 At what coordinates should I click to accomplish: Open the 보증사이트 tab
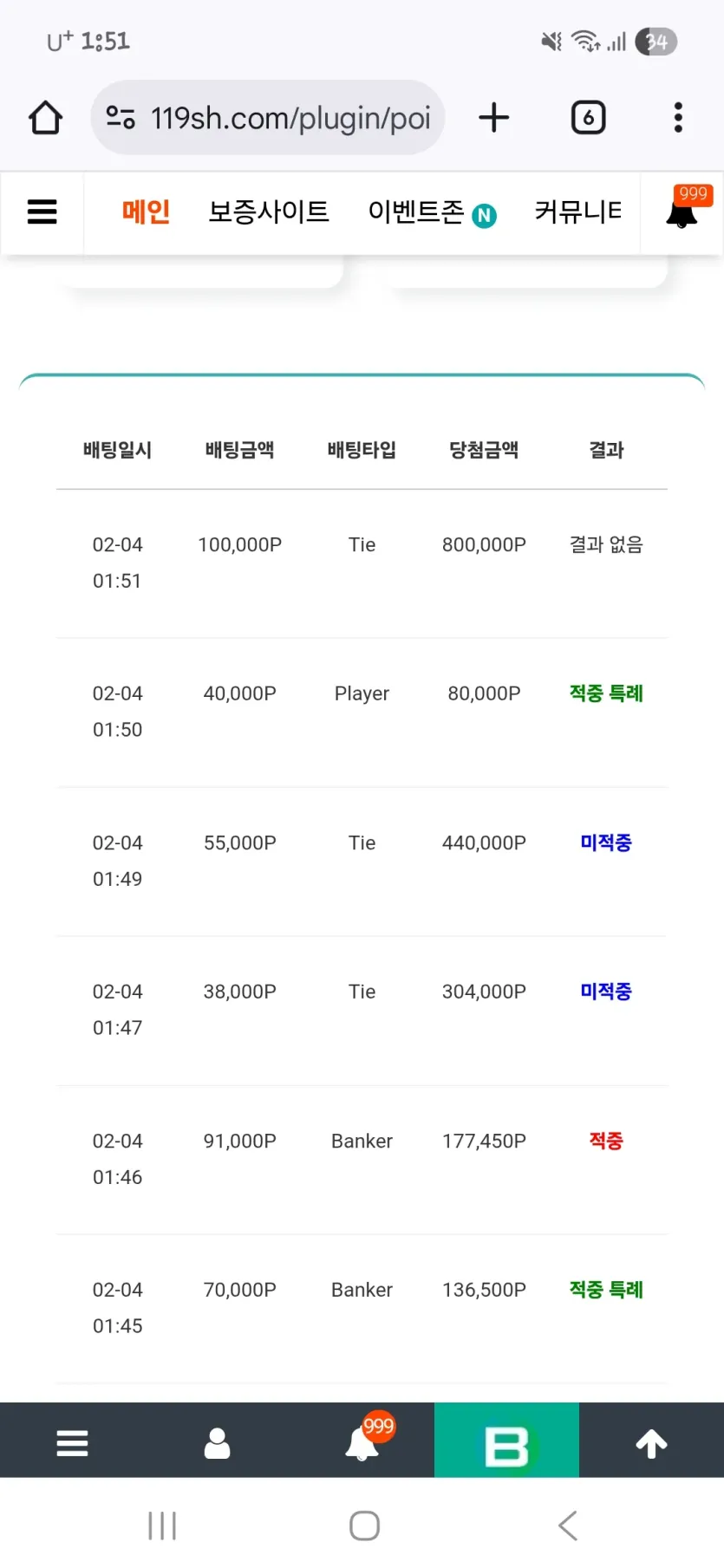pyautogui.click(x=269, y=211)
